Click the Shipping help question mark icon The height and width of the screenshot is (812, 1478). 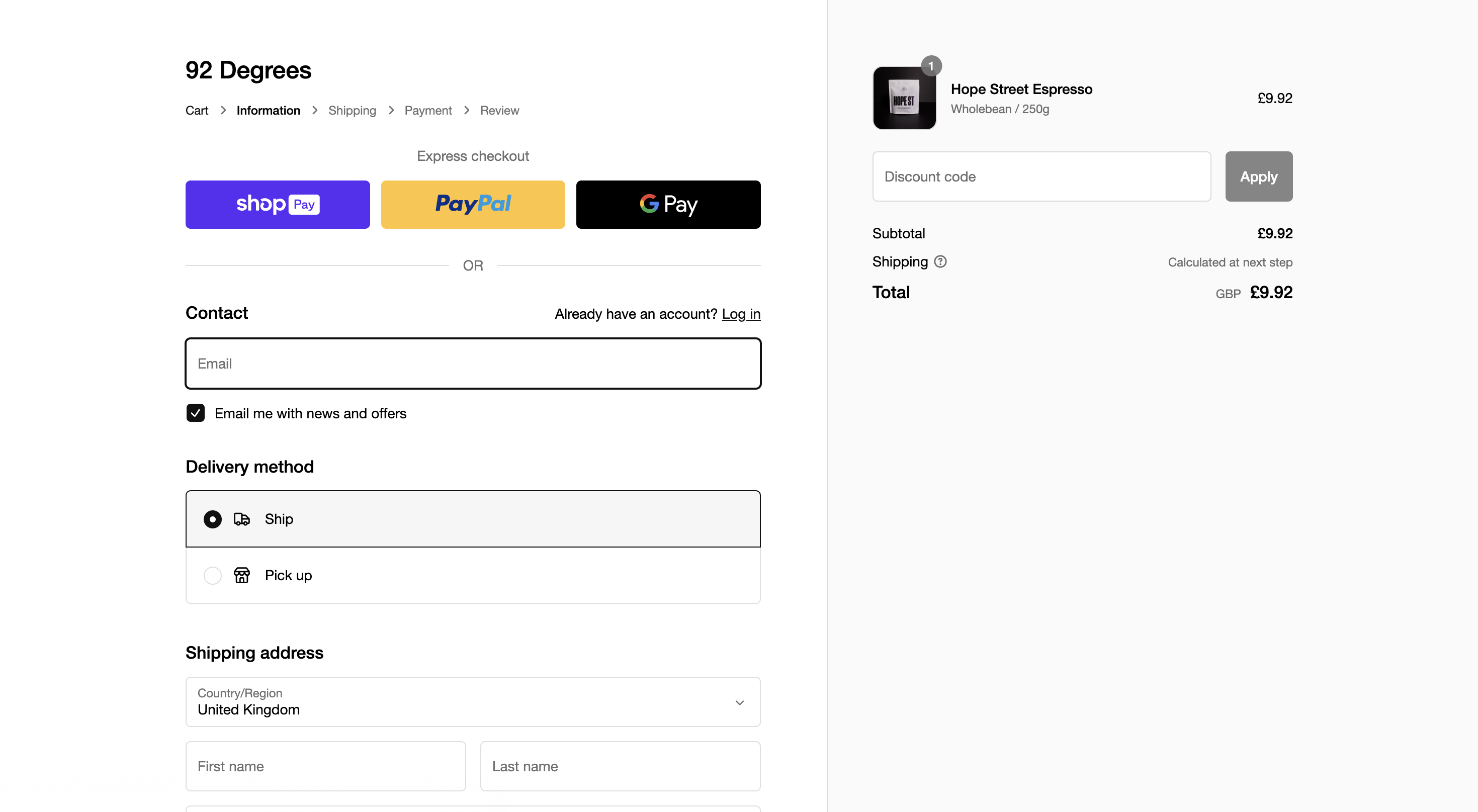point(940,261)
